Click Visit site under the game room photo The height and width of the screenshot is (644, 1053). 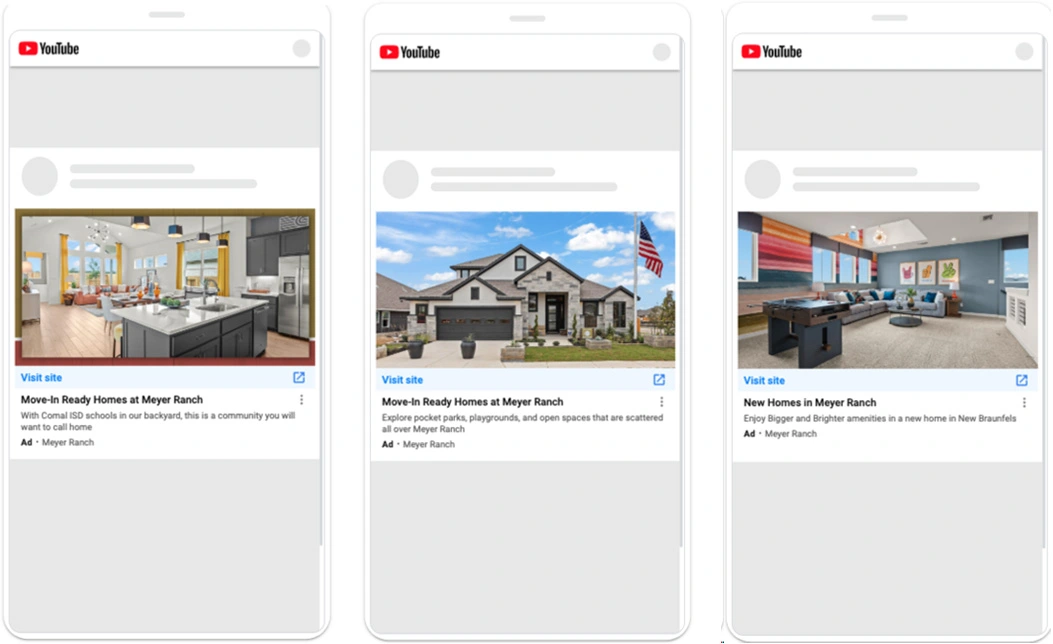(764, 380)
